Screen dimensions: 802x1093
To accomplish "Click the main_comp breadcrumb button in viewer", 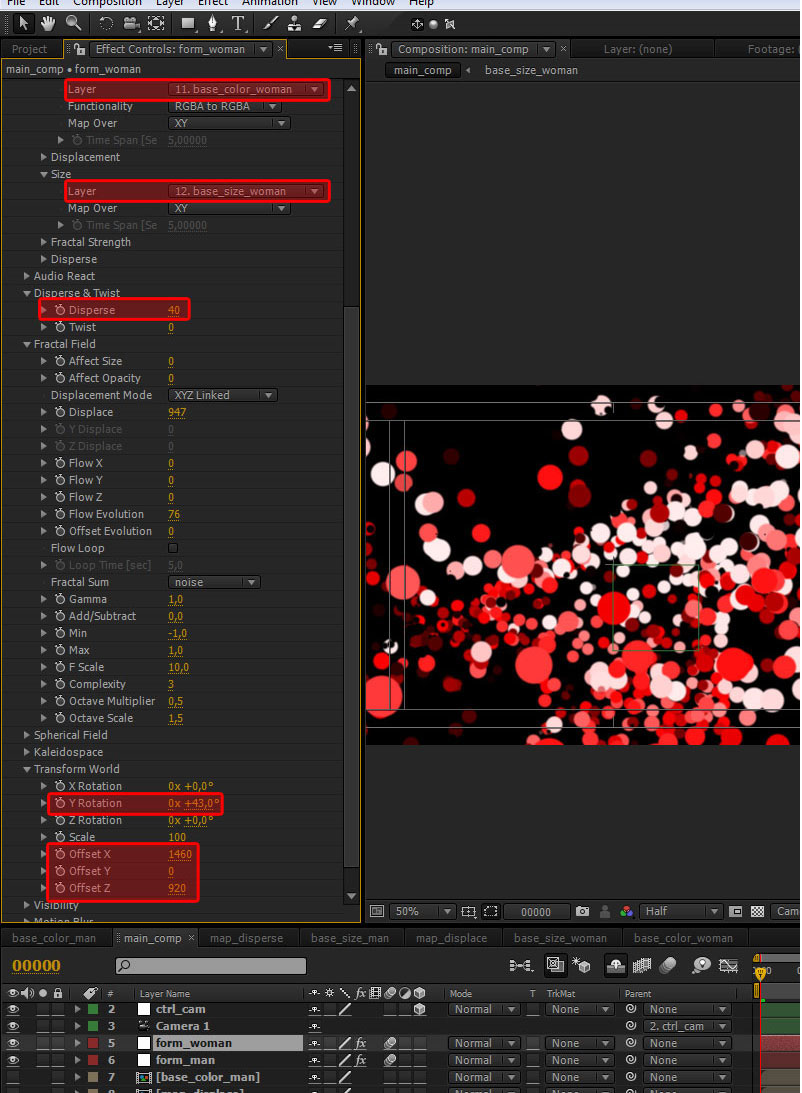I will coord(423,70).
